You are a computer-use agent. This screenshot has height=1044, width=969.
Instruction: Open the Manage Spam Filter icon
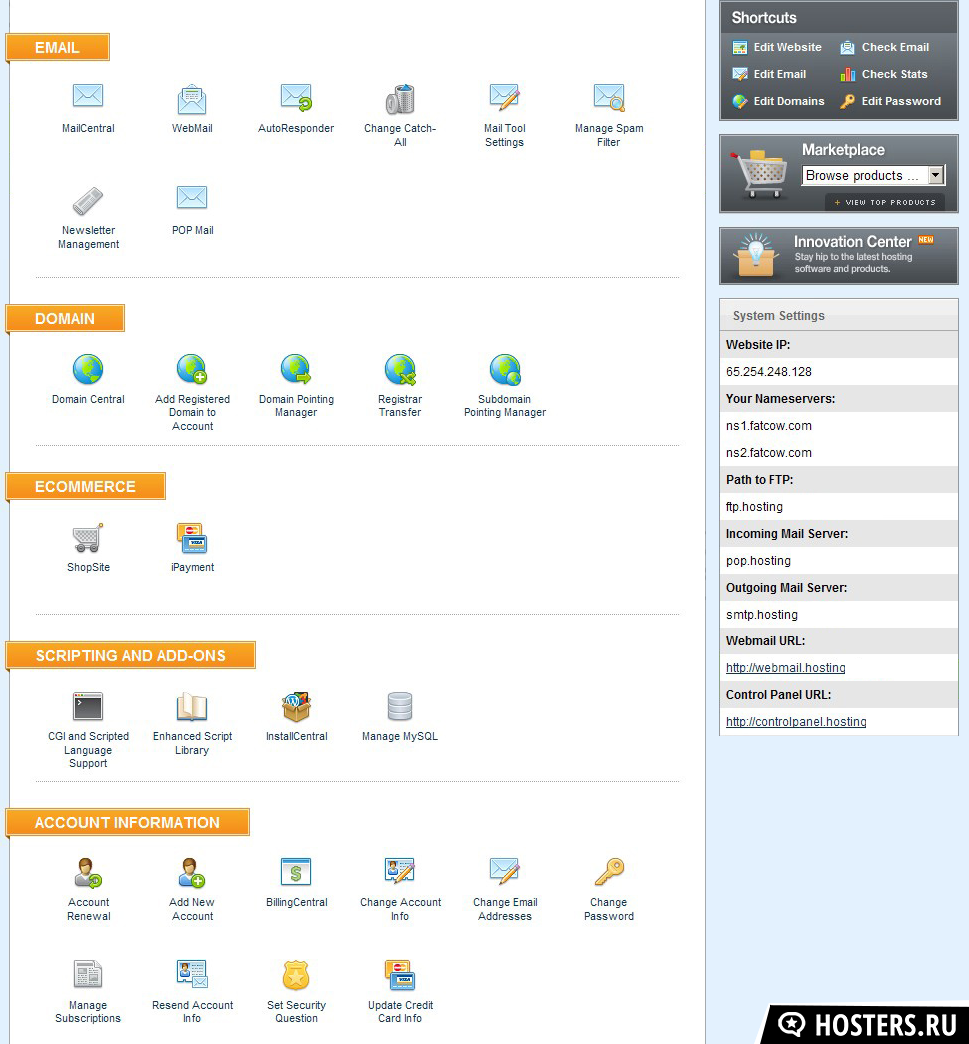coord(609,97)
